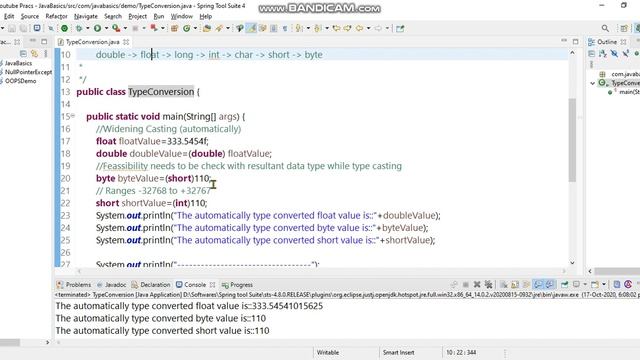This screenshot has height=360, width=640.
Task: Click the editor vertical scrollbar thumb
Action: [x=572, y=140]
